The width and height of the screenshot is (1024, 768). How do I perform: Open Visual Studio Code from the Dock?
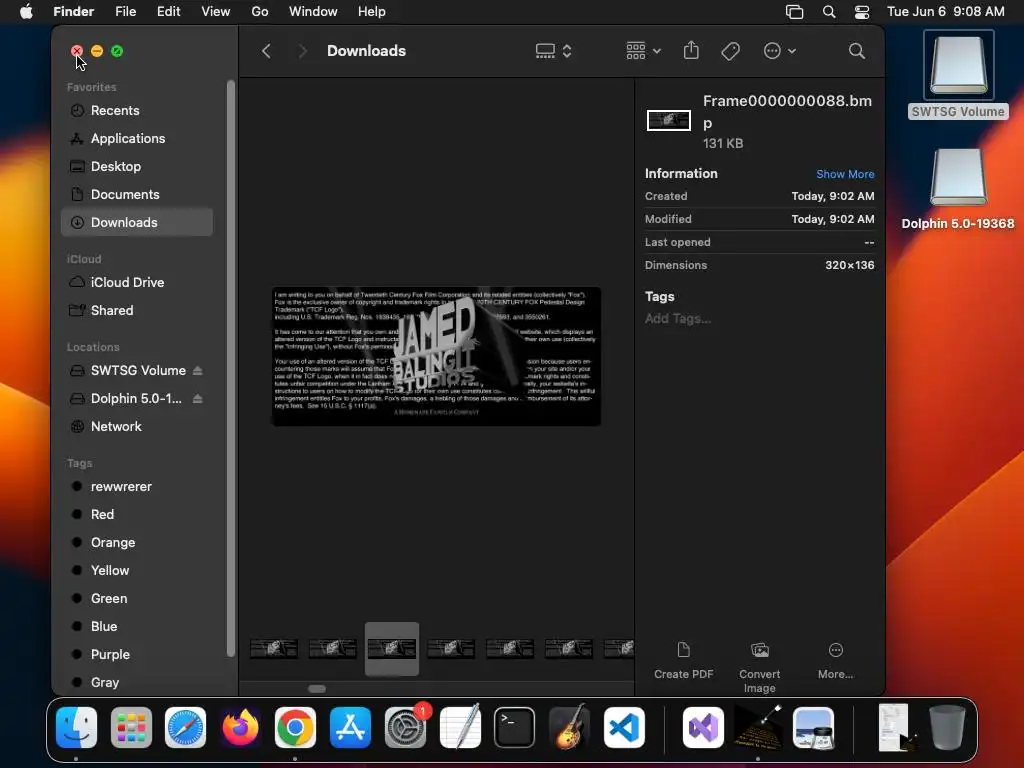(624, 728)
